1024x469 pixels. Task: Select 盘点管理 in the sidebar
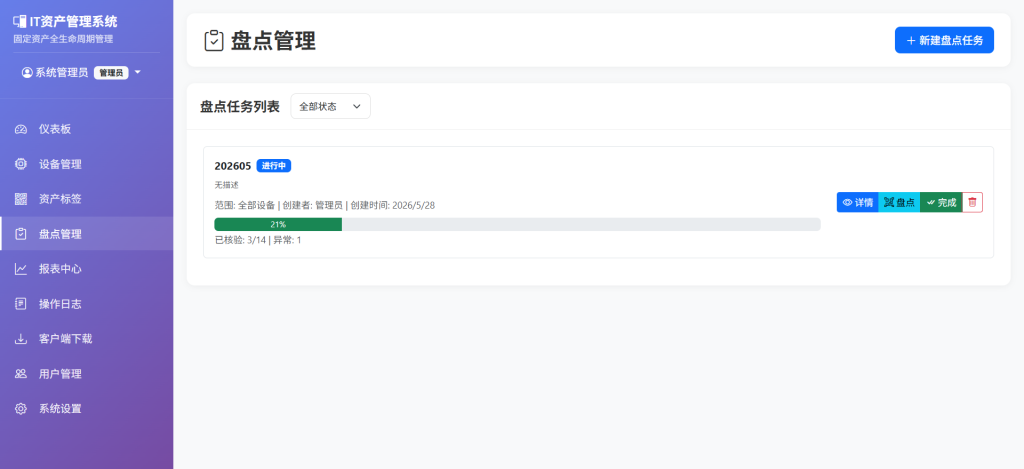point(86,234)
